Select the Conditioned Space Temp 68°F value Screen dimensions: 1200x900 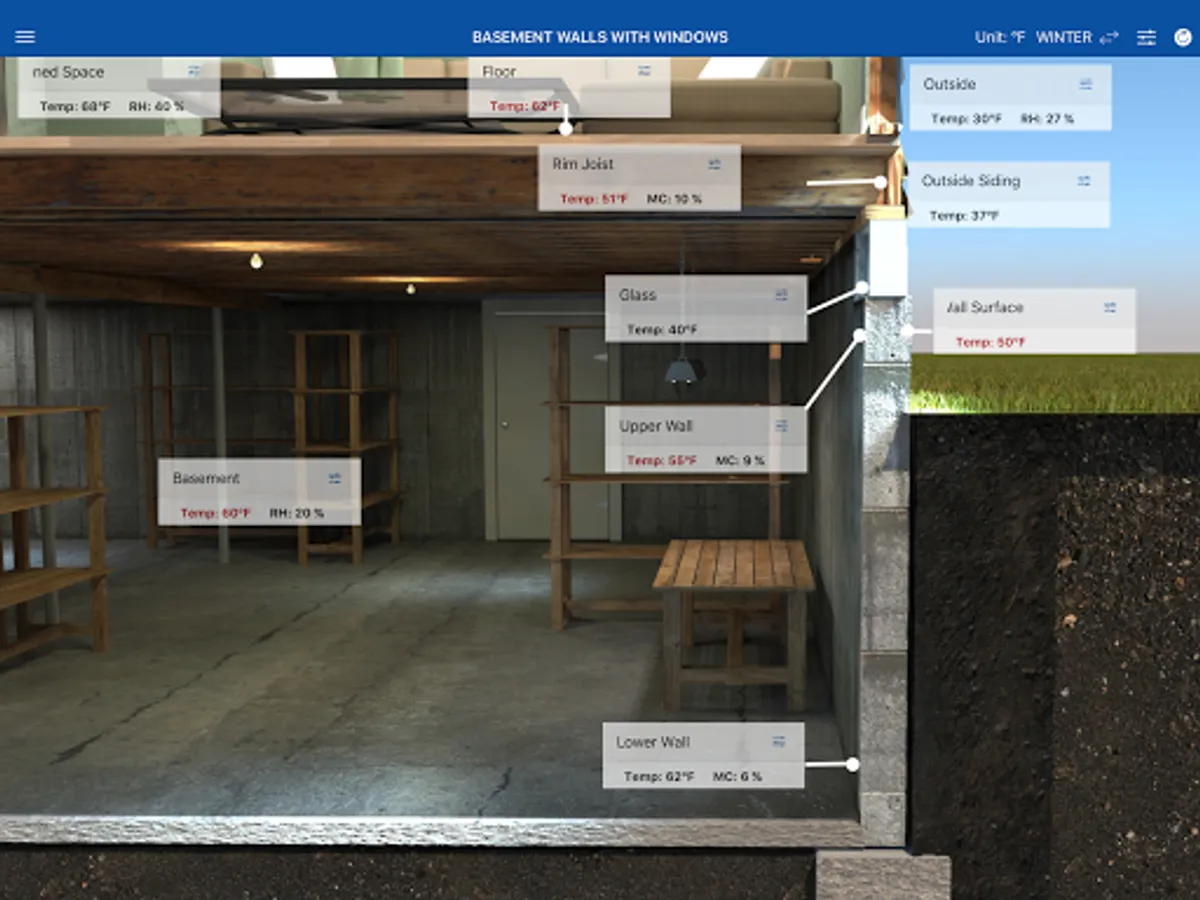(75, 106)
